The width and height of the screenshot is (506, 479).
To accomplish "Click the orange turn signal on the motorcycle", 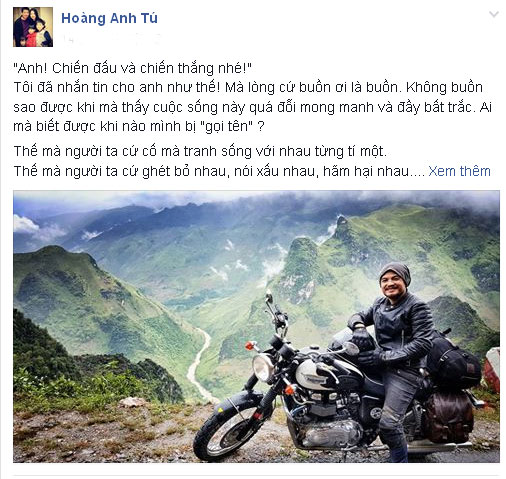I will coord(250,346).
